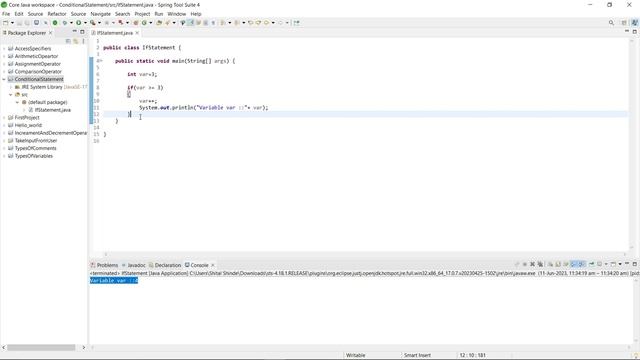Switch to the Javadoc tab
Image resolution: width=640 pixels, height=360 pixels.
(133, 265)
